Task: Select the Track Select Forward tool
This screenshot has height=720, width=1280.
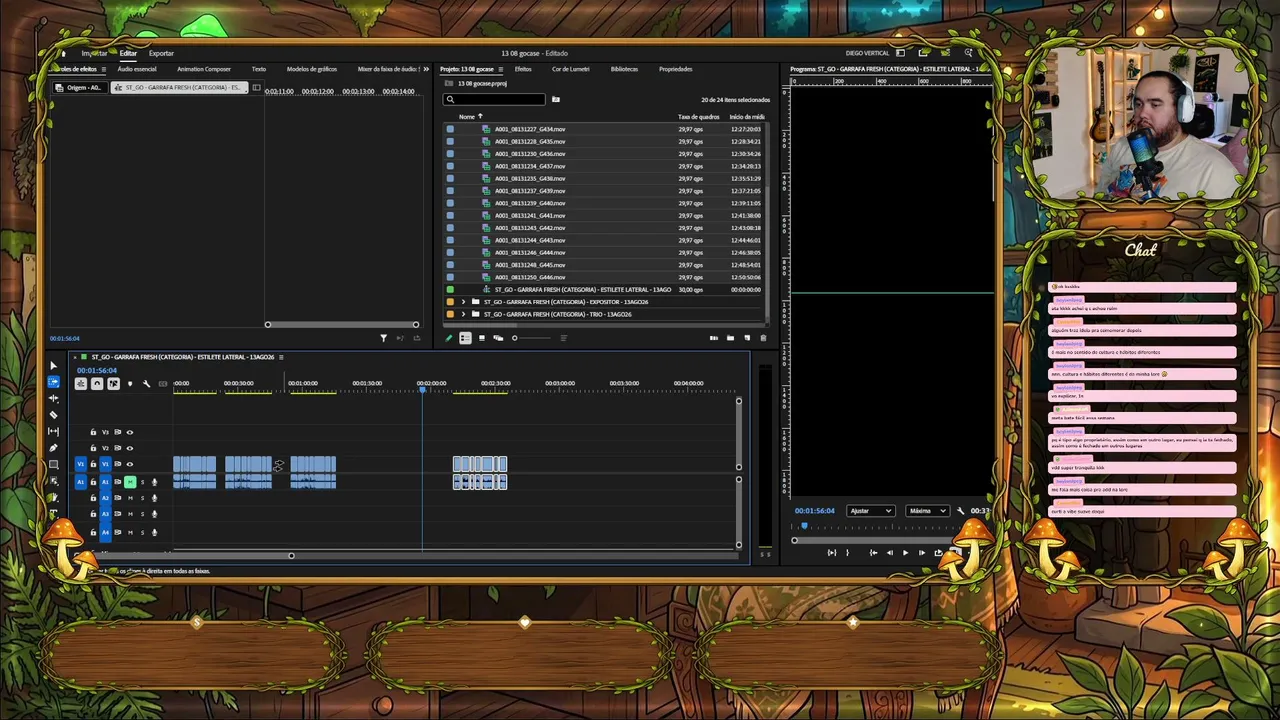Action: (x=53, y=382)
